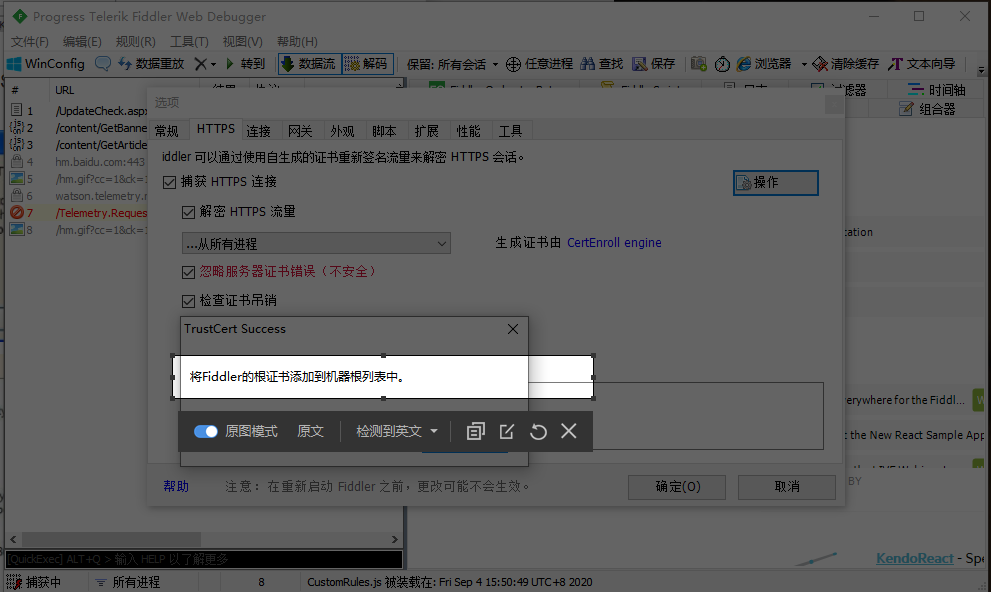Click the 帮助 link in options dialog

[x=176, y=486]
